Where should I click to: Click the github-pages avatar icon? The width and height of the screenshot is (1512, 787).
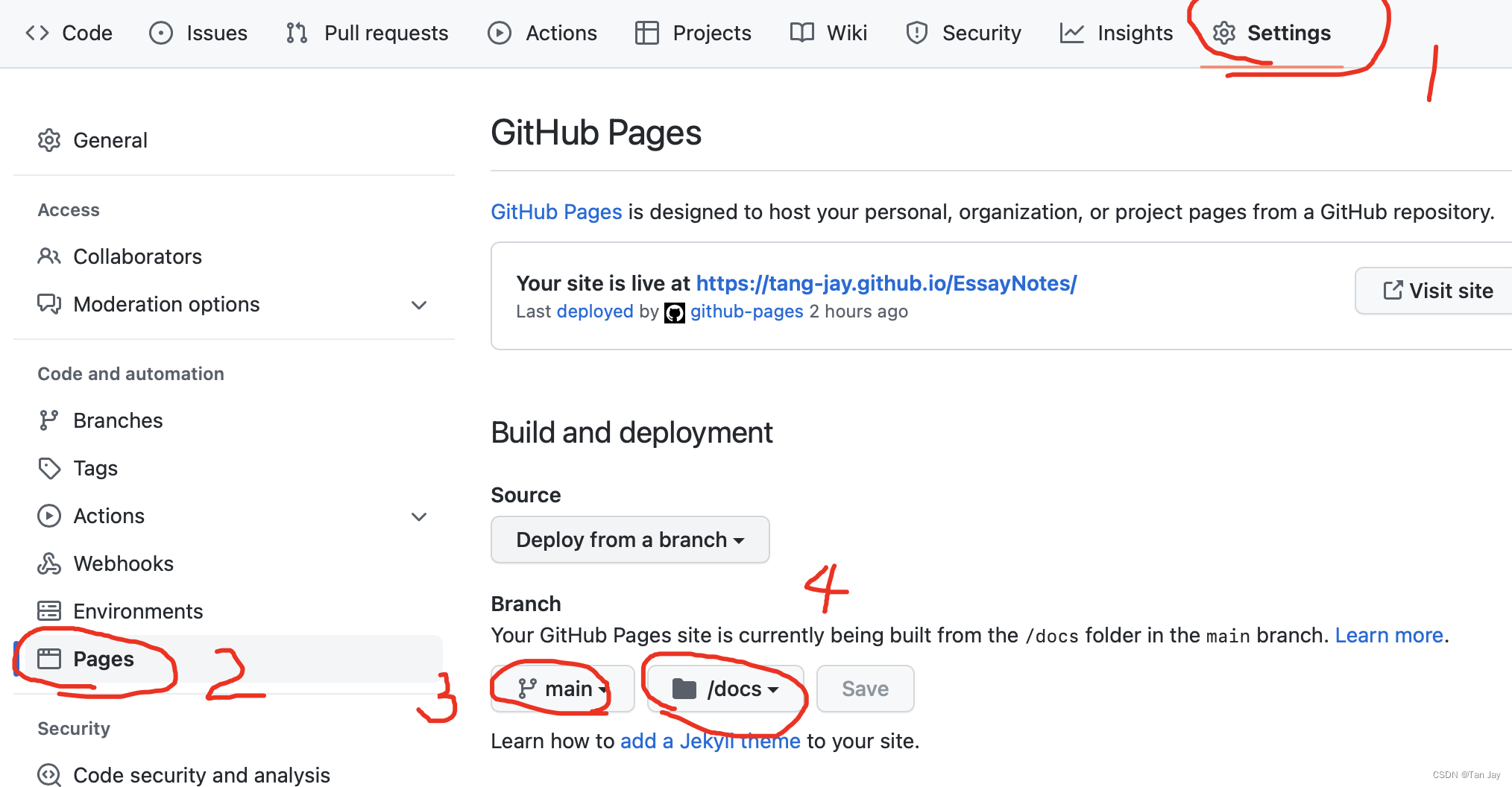click(x=675, y=312)
